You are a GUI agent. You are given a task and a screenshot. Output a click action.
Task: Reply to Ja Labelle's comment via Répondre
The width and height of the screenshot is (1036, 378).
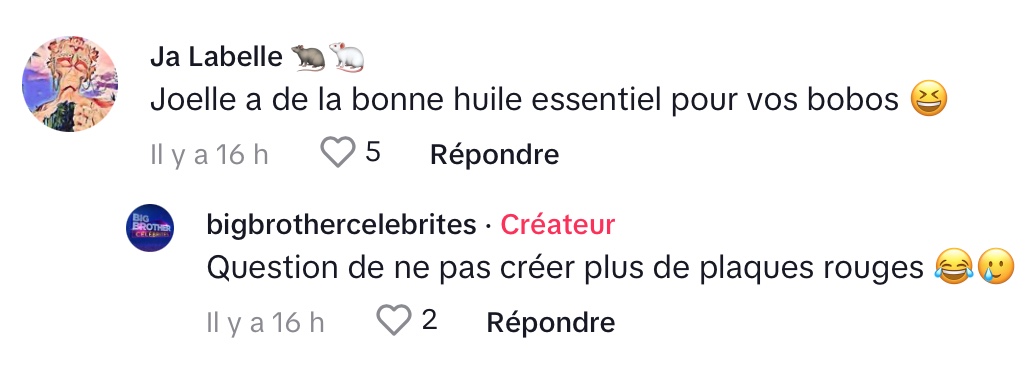(494, 155)
